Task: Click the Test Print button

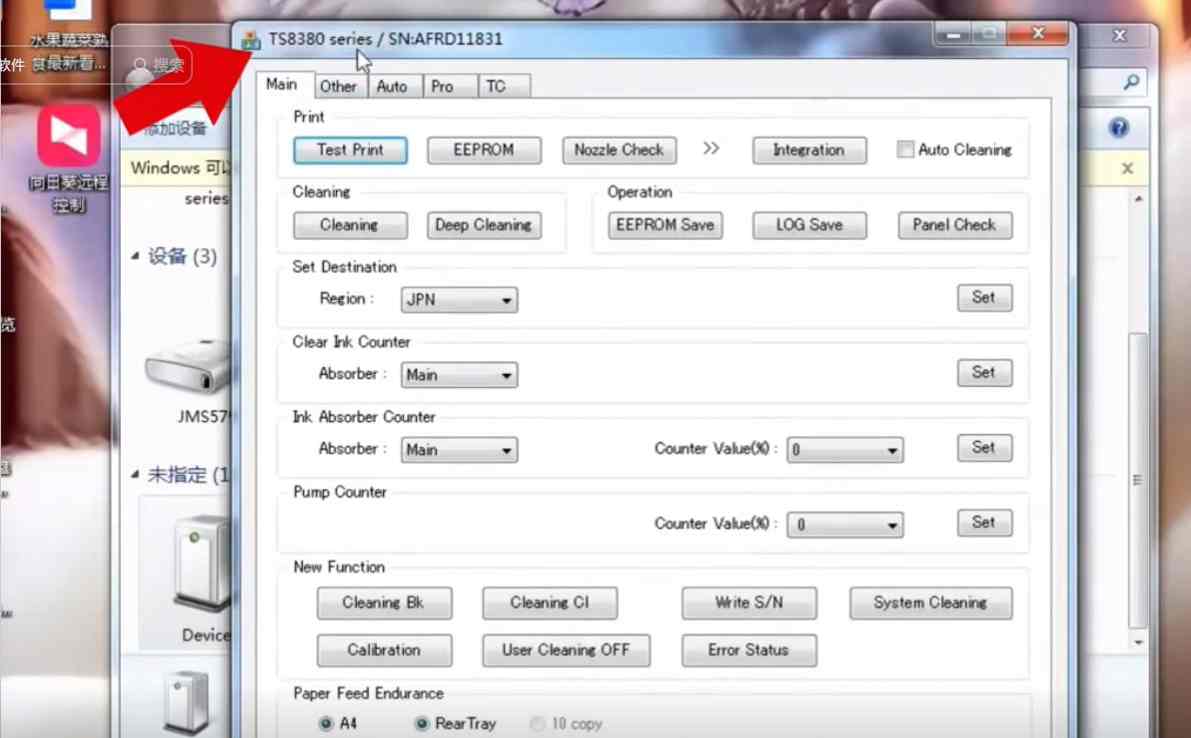Action: (350, 150)
